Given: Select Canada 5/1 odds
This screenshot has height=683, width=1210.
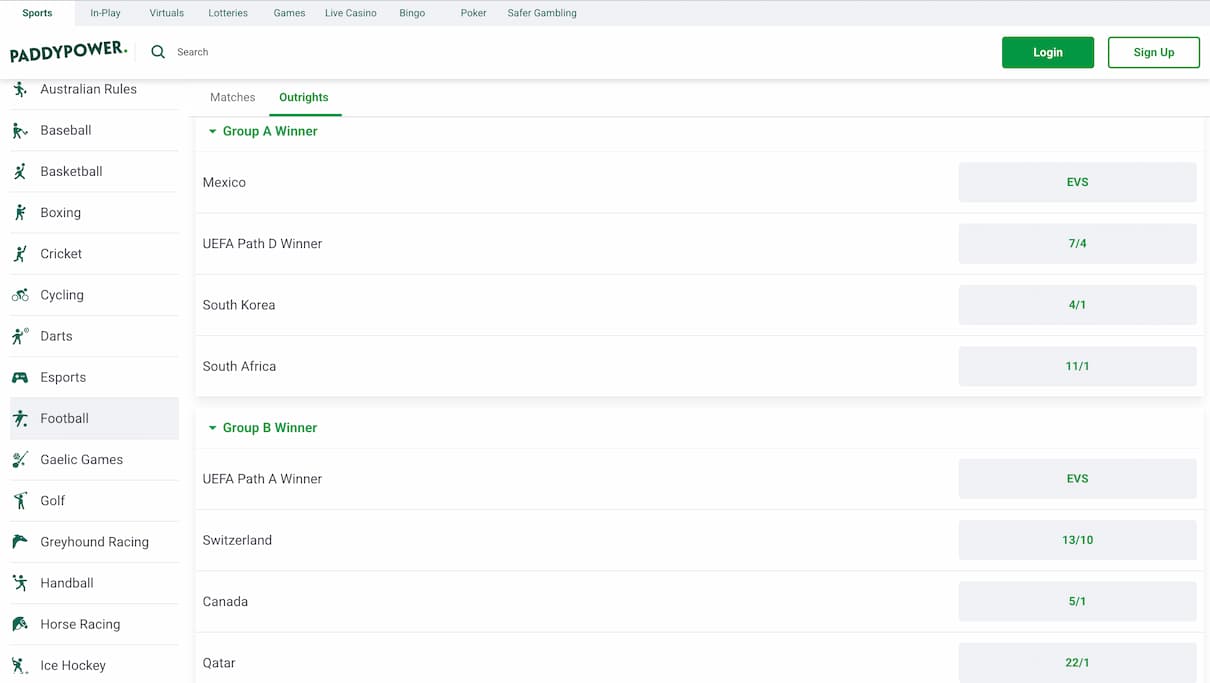Looking at the screenshot, I should [x=1077, y=601].
